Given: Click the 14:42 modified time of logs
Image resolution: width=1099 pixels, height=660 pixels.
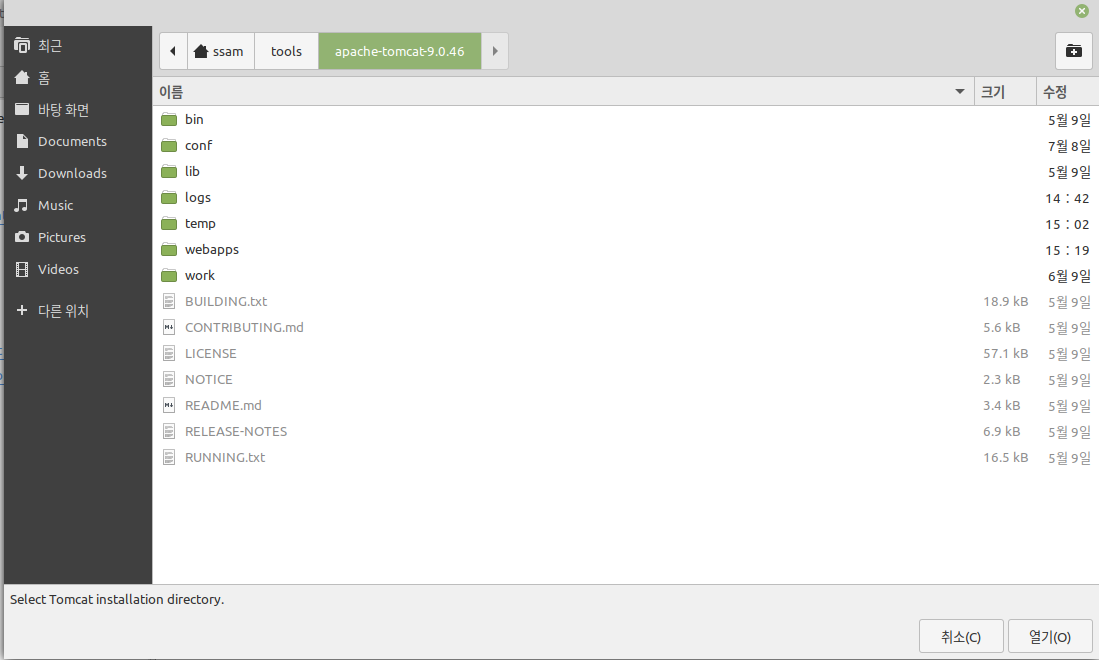Looking at the screenshot, I should [1067, 198].
